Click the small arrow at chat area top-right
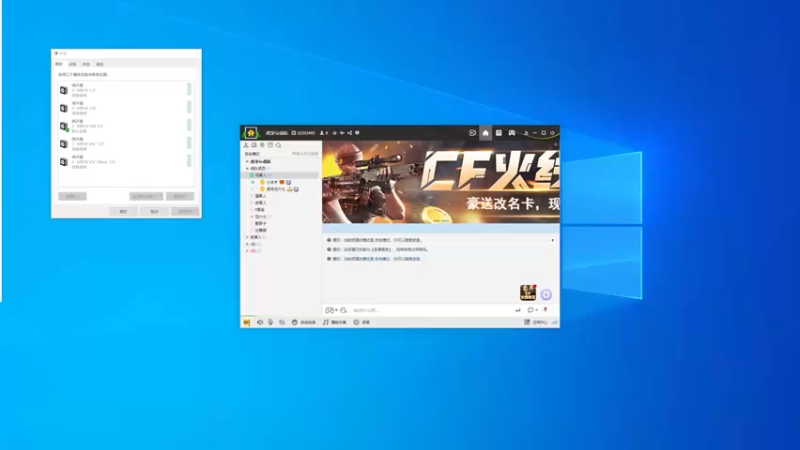 [x=552, y=240]
